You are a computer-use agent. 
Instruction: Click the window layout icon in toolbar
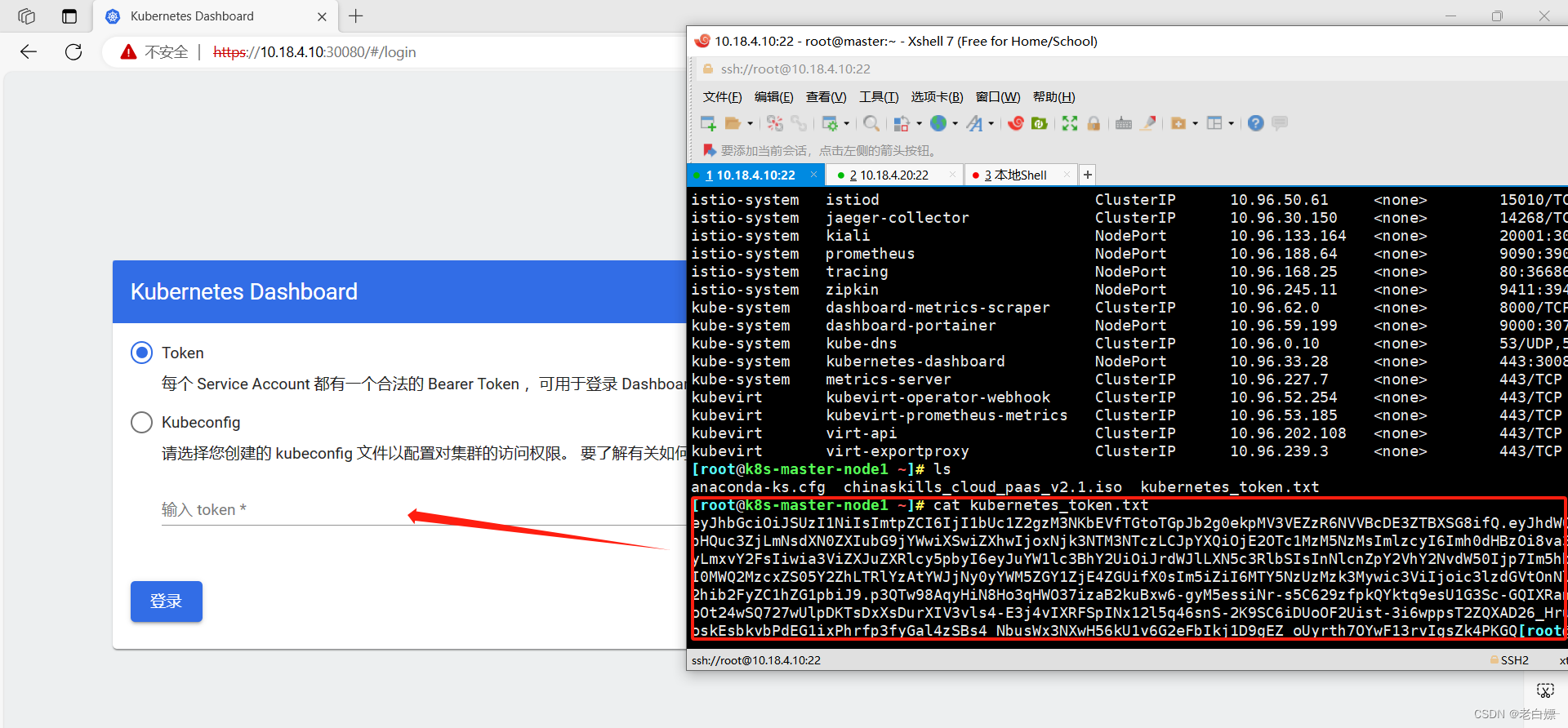click(x=1214, y=123)
